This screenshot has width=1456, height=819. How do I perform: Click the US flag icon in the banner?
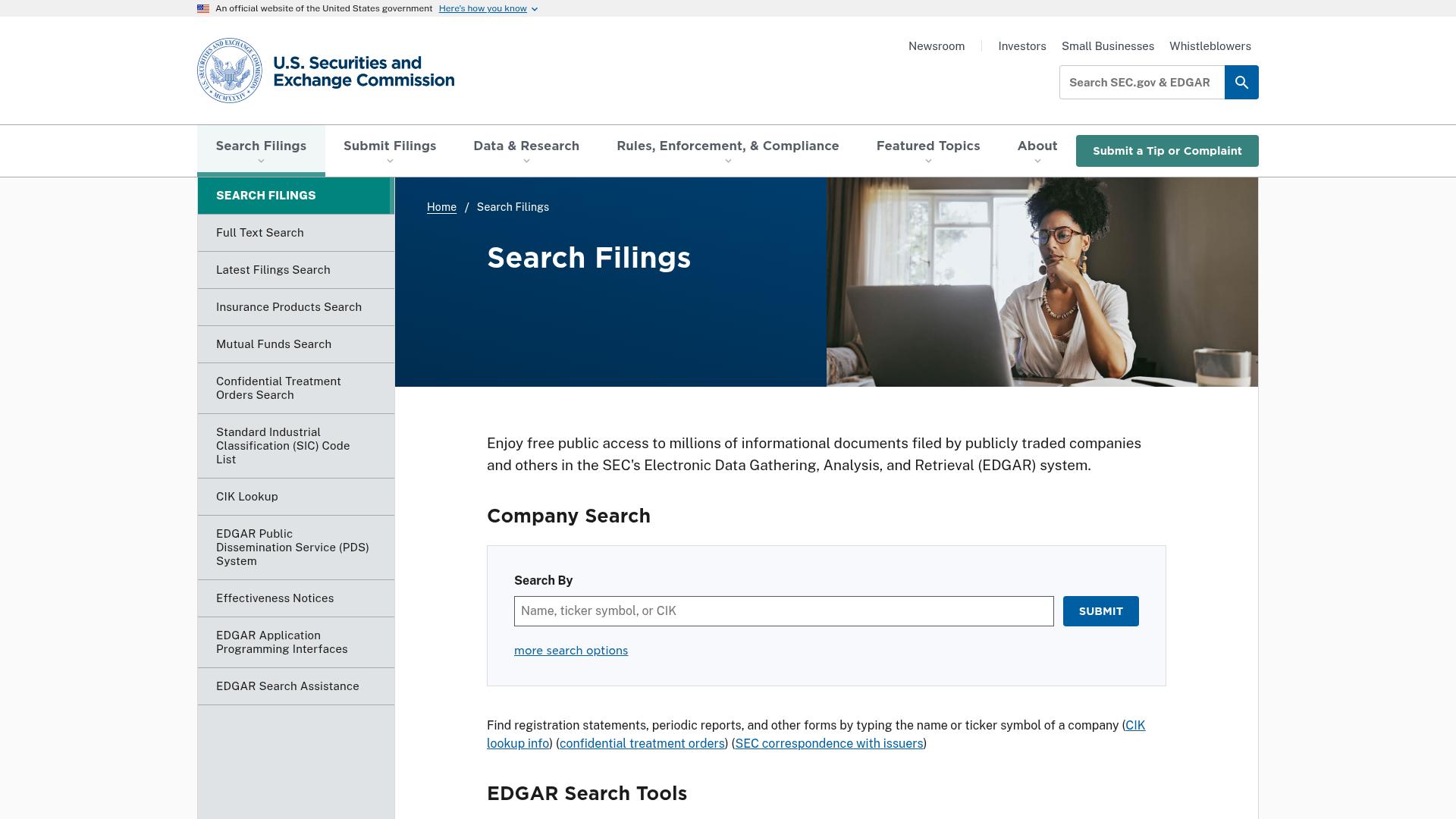[203, 8]
